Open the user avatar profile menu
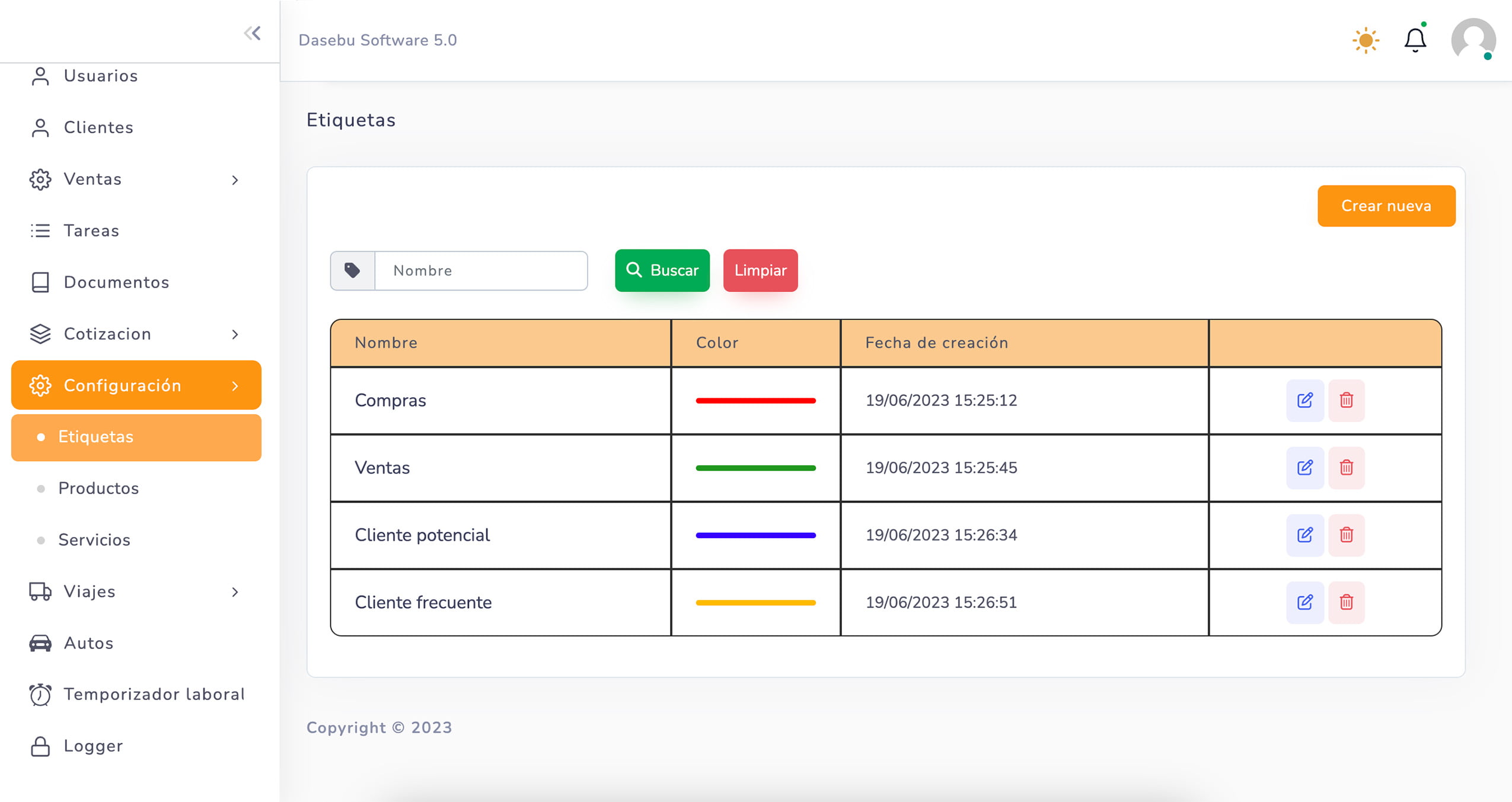The height and width of the screenshot is (802, 1512). 1473,40
